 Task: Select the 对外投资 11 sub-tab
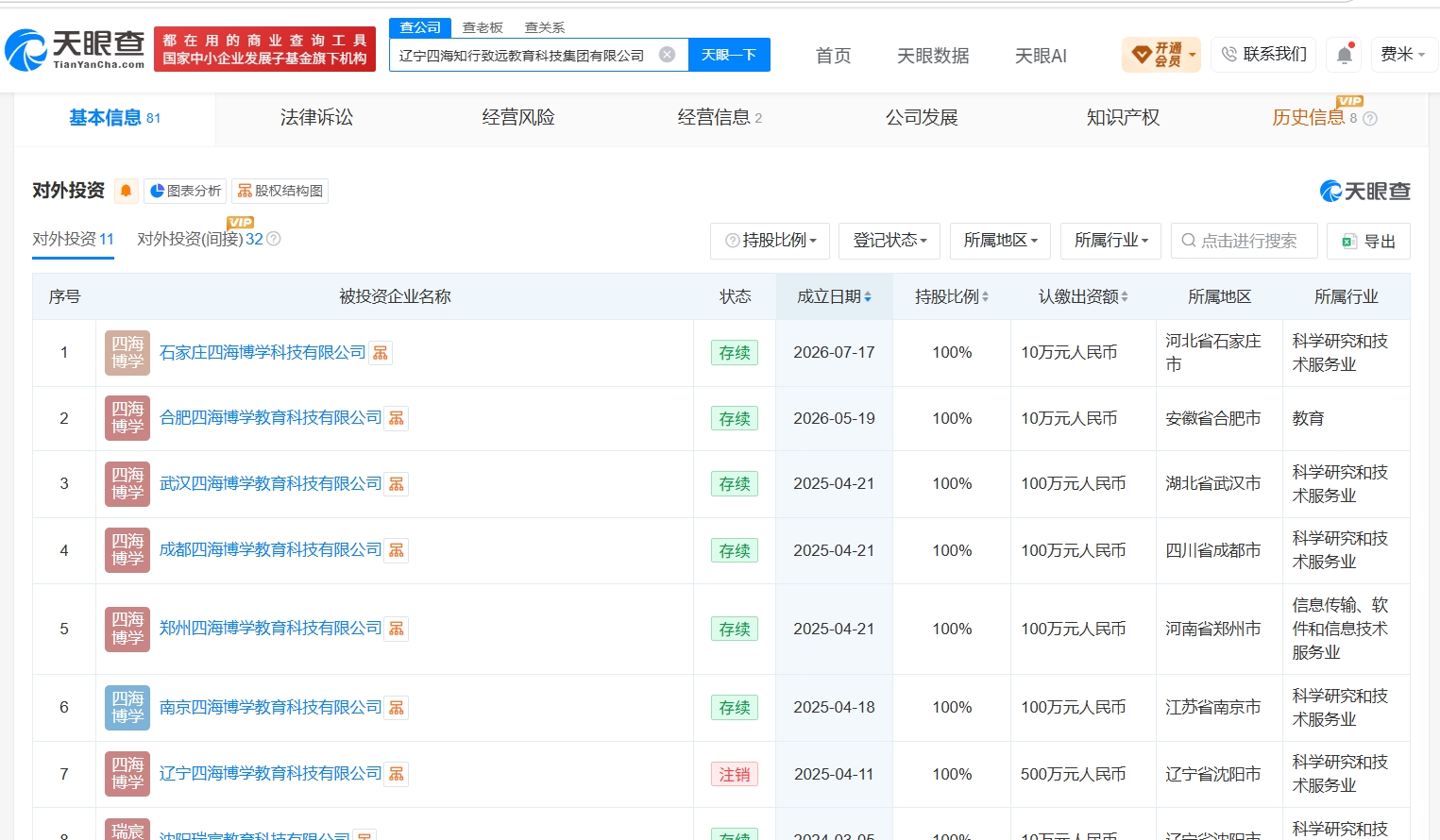(73, 240)
